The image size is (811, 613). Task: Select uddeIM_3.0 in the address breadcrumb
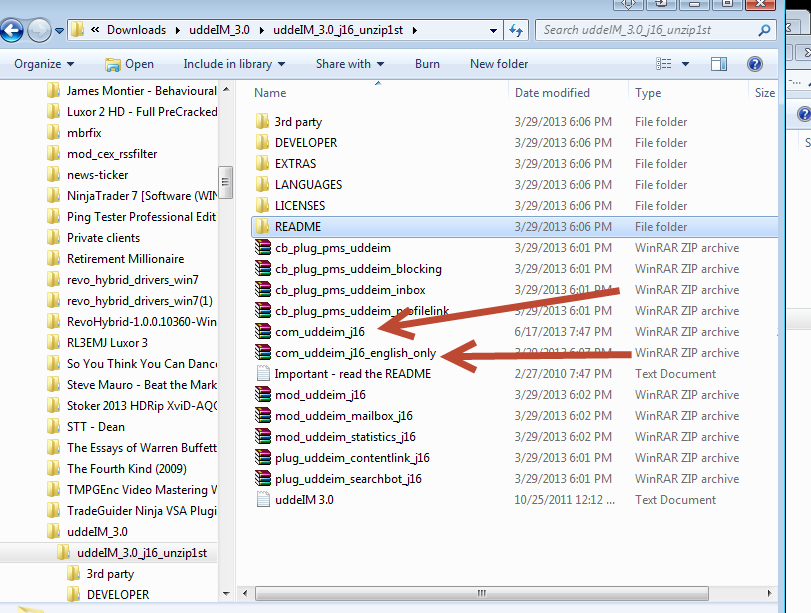[219, 30]
